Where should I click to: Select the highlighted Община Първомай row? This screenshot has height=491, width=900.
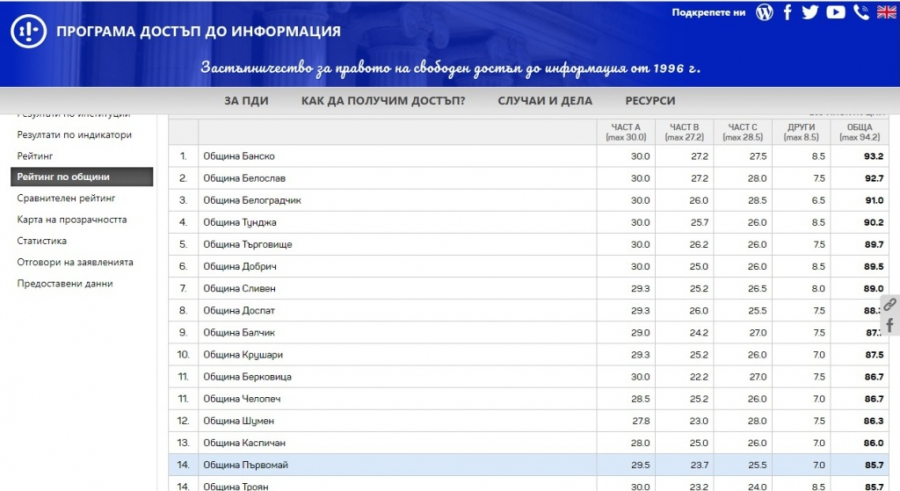coord(529,465)
